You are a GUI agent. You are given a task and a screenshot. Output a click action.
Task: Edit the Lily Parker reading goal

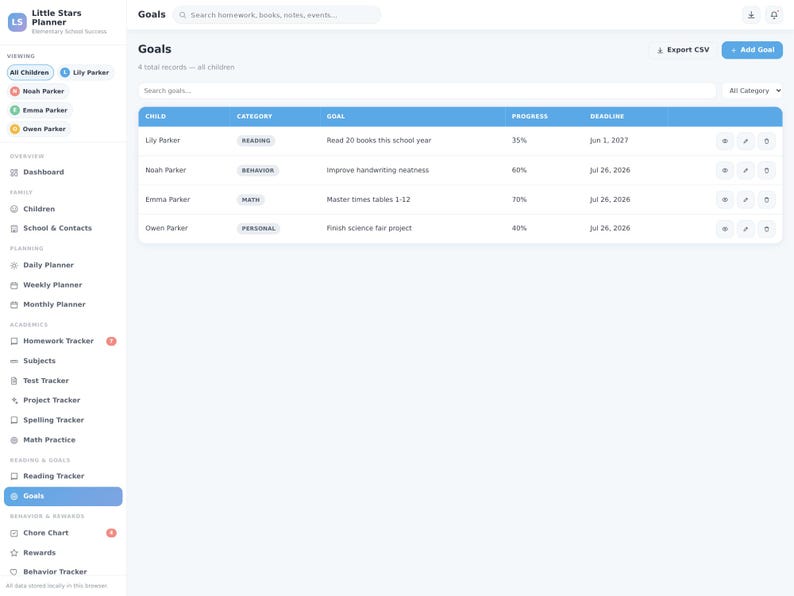pyautogui.click(x=745, y=141)
